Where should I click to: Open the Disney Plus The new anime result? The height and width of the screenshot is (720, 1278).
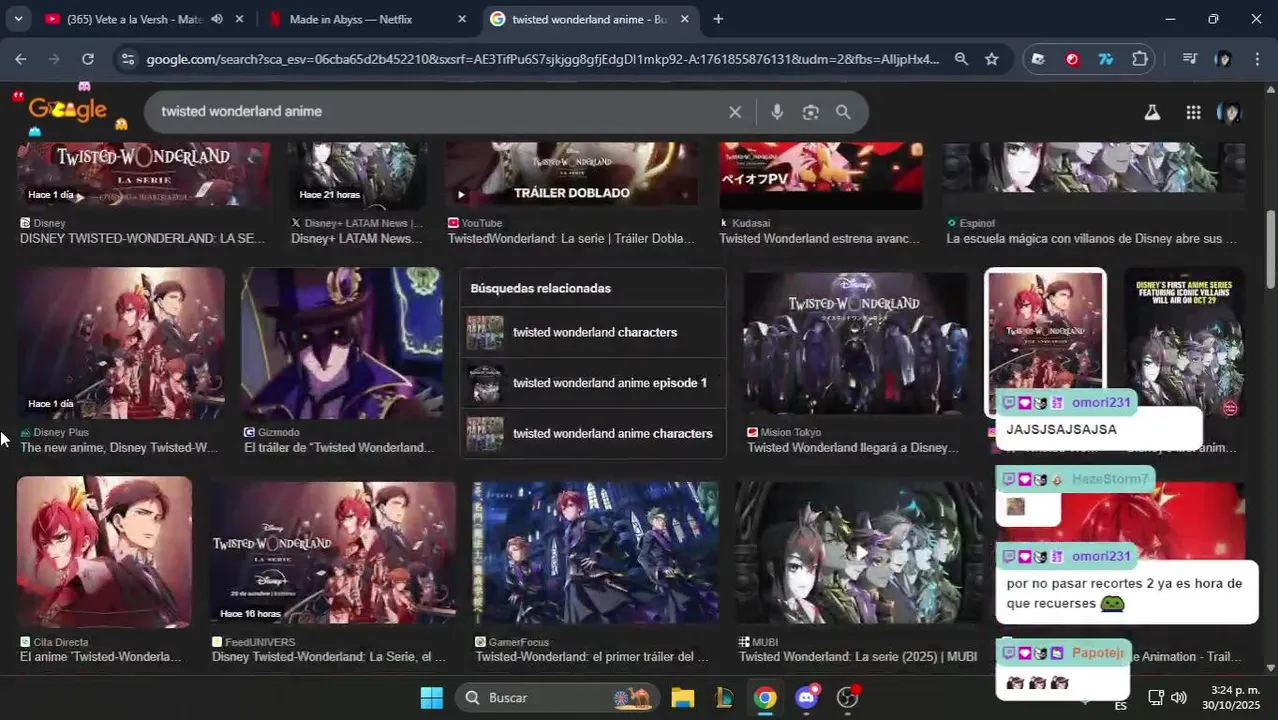point(119,447)
